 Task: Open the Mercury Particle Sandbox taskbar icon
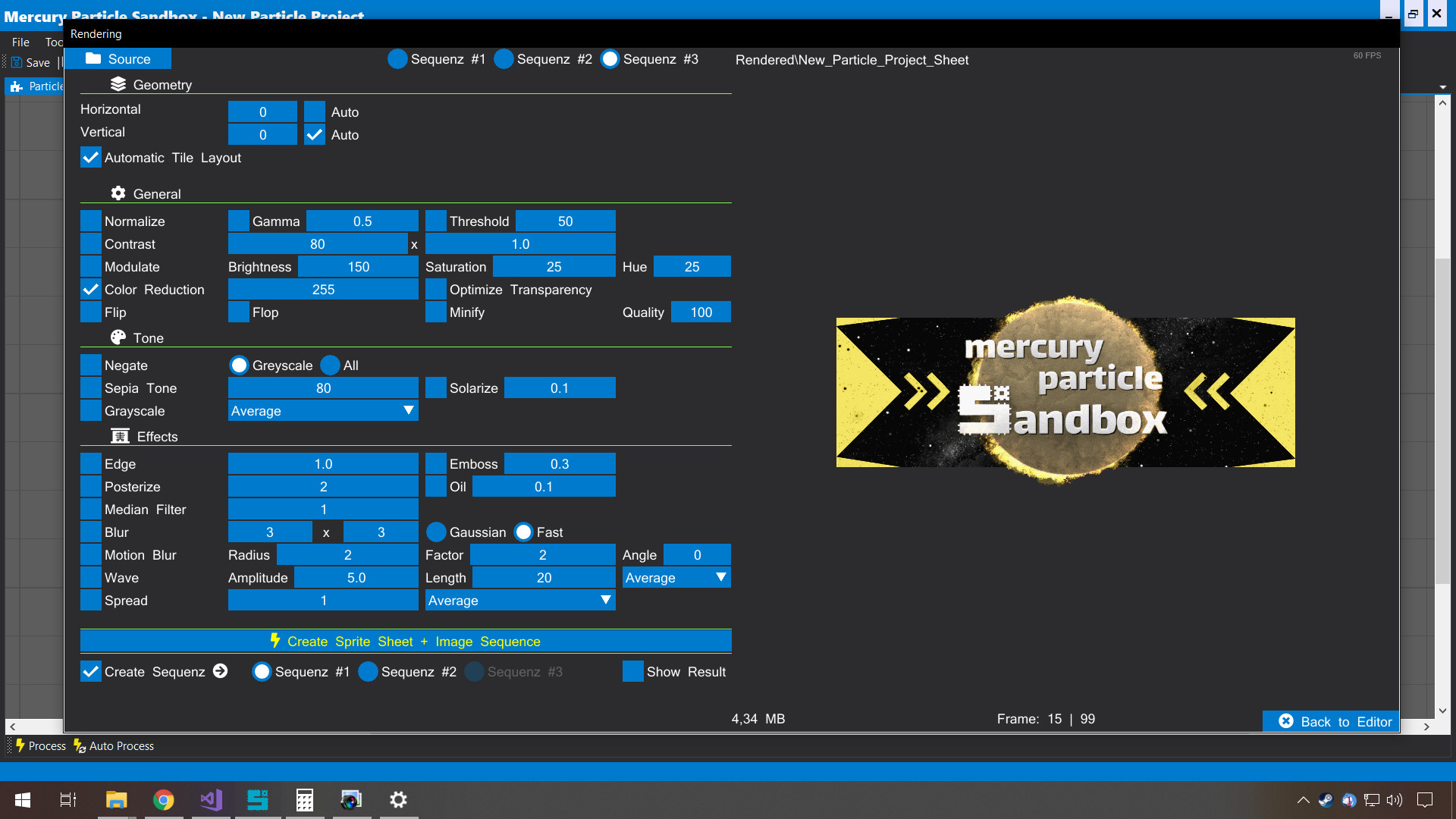click(258, 799)
